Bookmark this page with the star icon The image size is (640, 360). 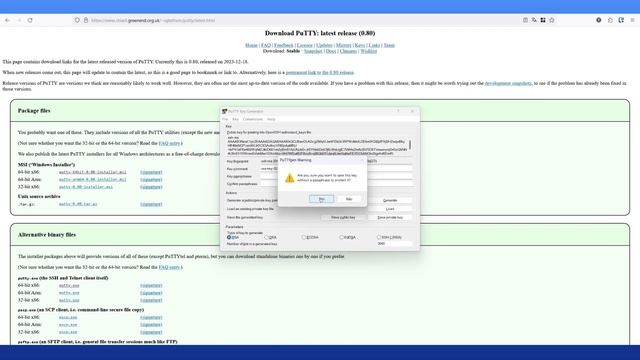tap(552, 20)
